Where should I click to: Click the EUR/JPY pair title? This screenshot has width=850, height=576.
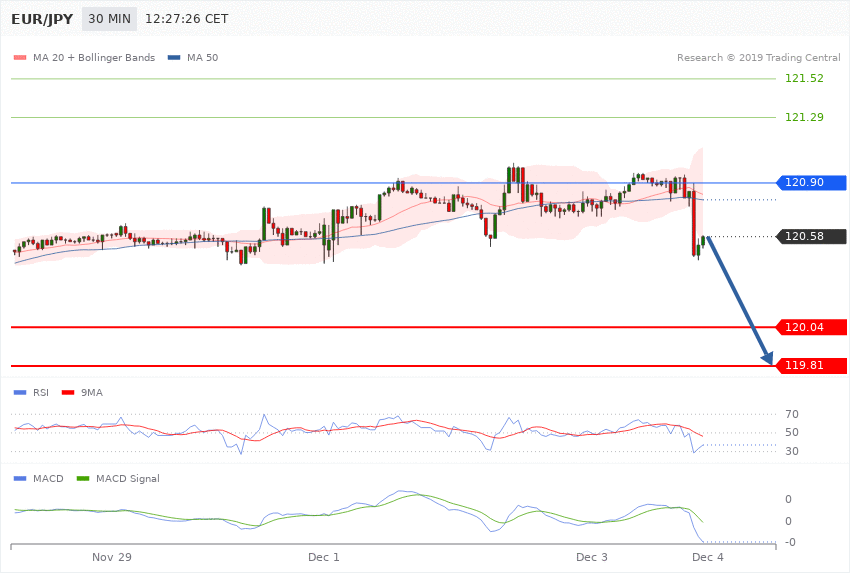click(x=42, y=19)
